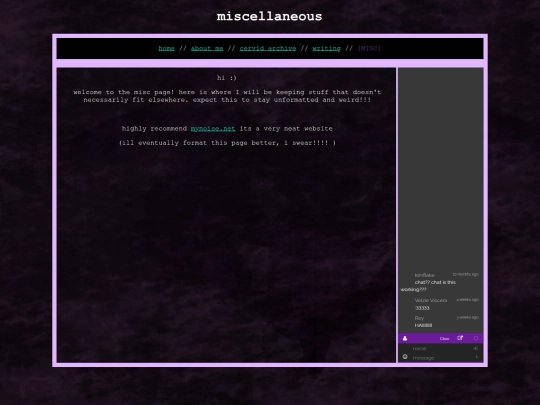Click the login icon beside name field
Screen dimensions: 540x405
point(476,348)
